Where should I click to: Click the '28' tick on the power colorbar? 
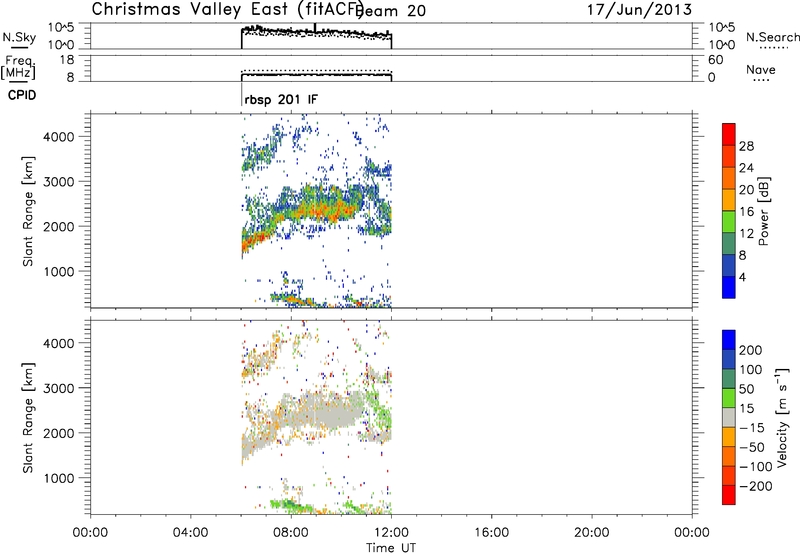click(746, 146)
